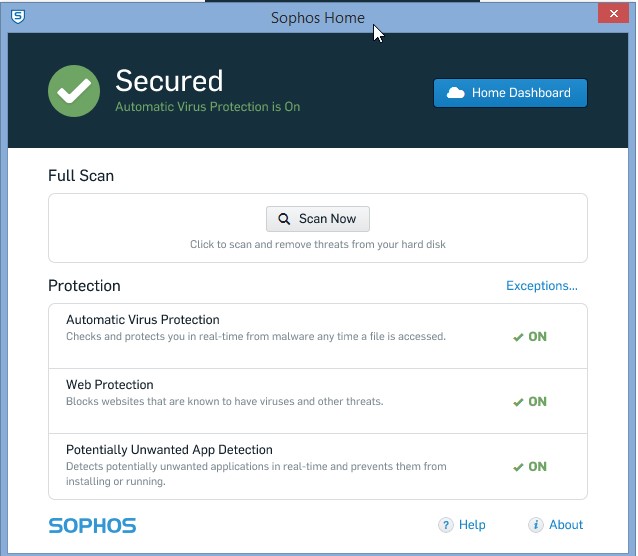Click the Automatic Virus Protection green checkmark
Screen dimensions: 638x556
pyautogui.click(x=518, y=337)
